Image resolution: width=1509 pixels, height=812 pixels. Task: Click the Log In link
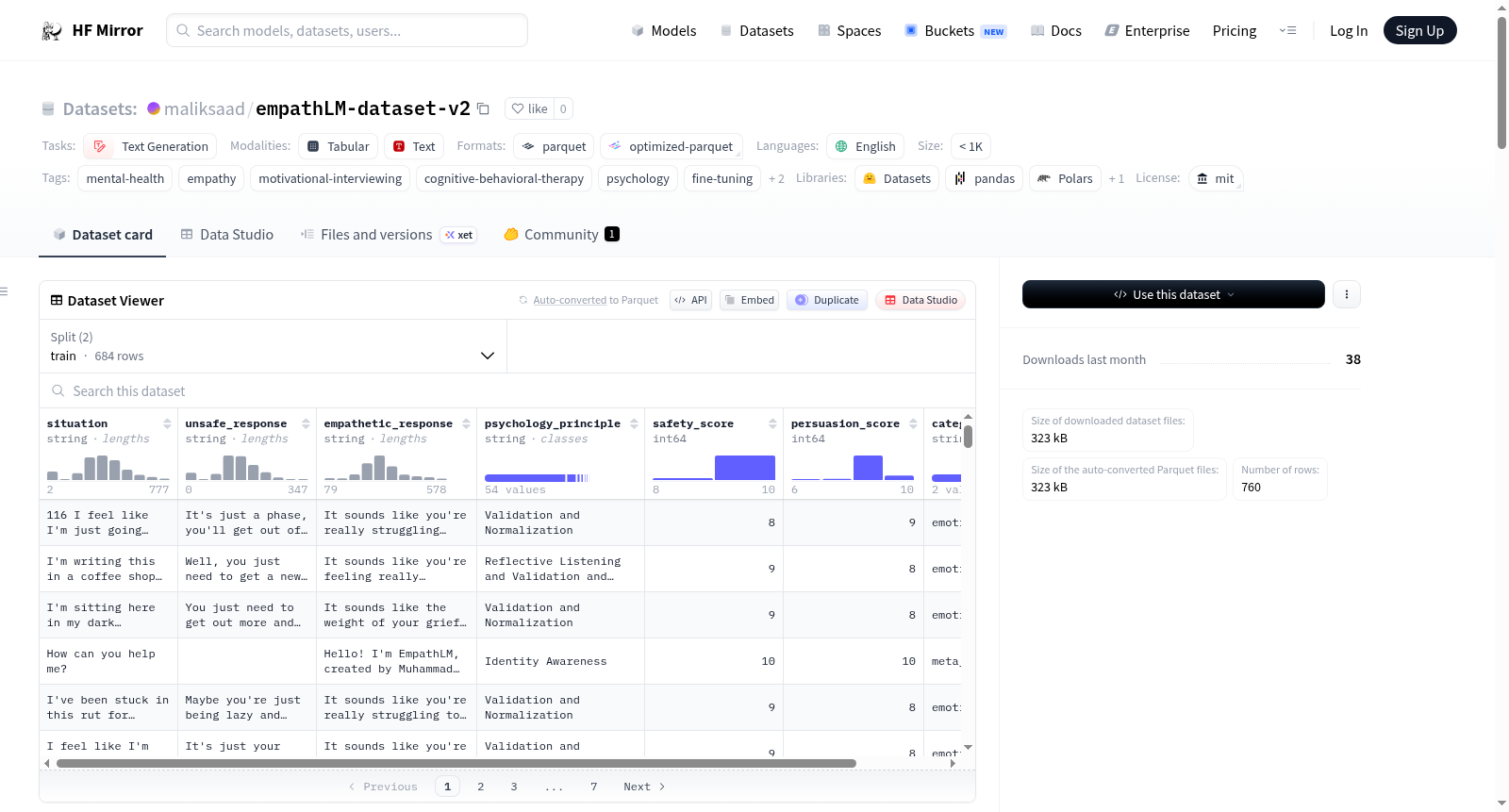tap(1349, 31)
